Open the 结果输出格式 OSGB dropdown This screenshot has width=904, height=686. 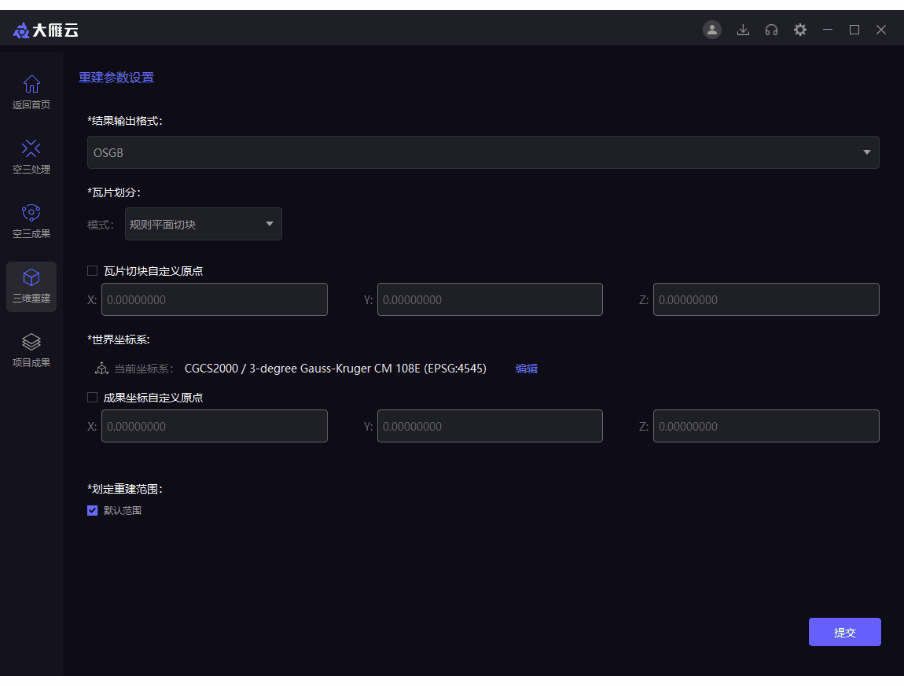[x=483, y=153]
